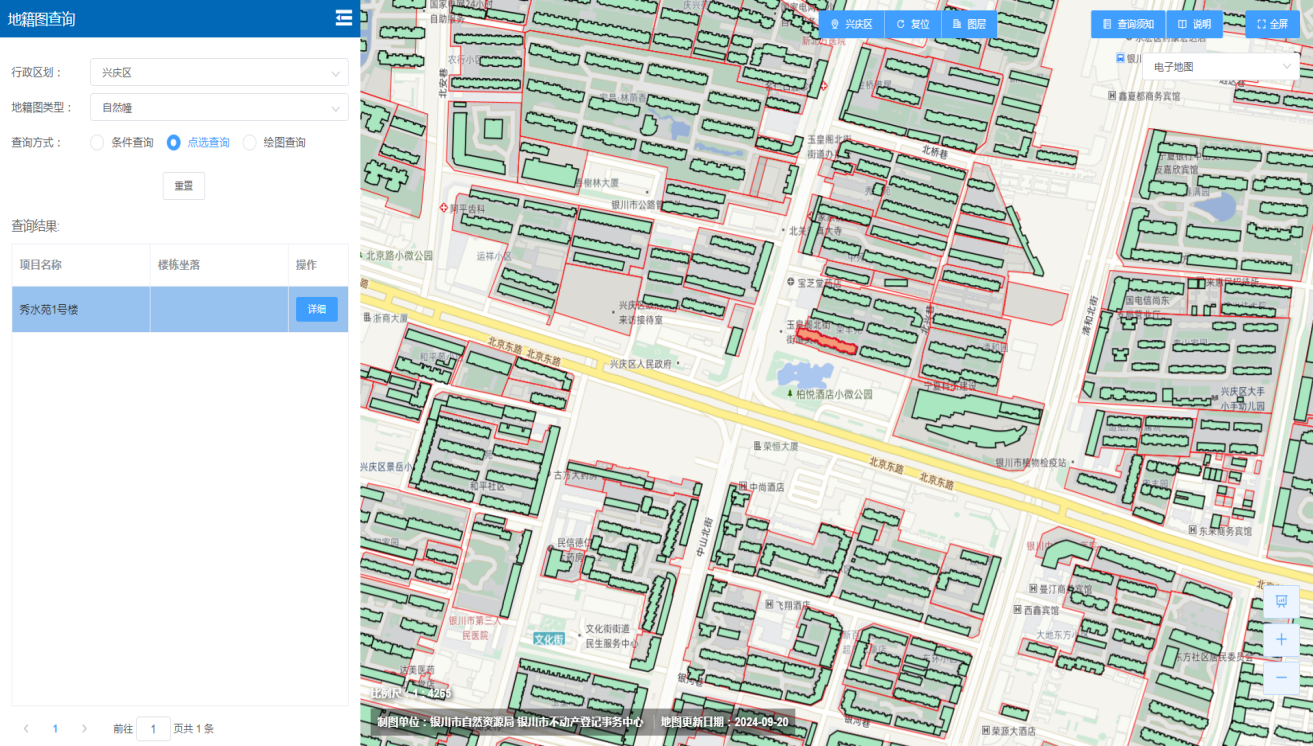Viewport: 1313px width, 746px height.
Task: Go to the next results page arrow
Action: coord(84,729)
